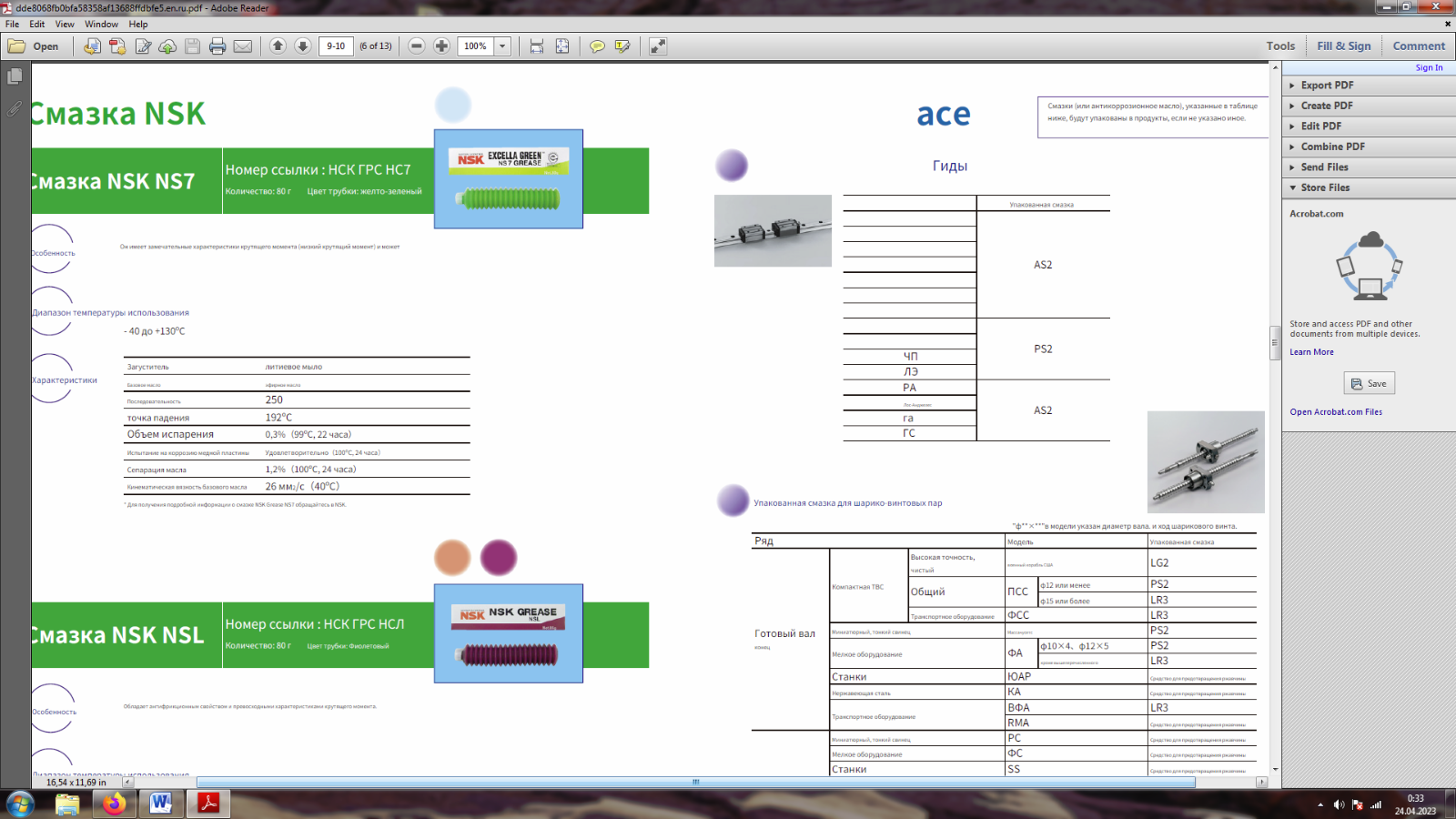Go to previous page arrow
1456x819 pixels.
[x=278, y=45]
